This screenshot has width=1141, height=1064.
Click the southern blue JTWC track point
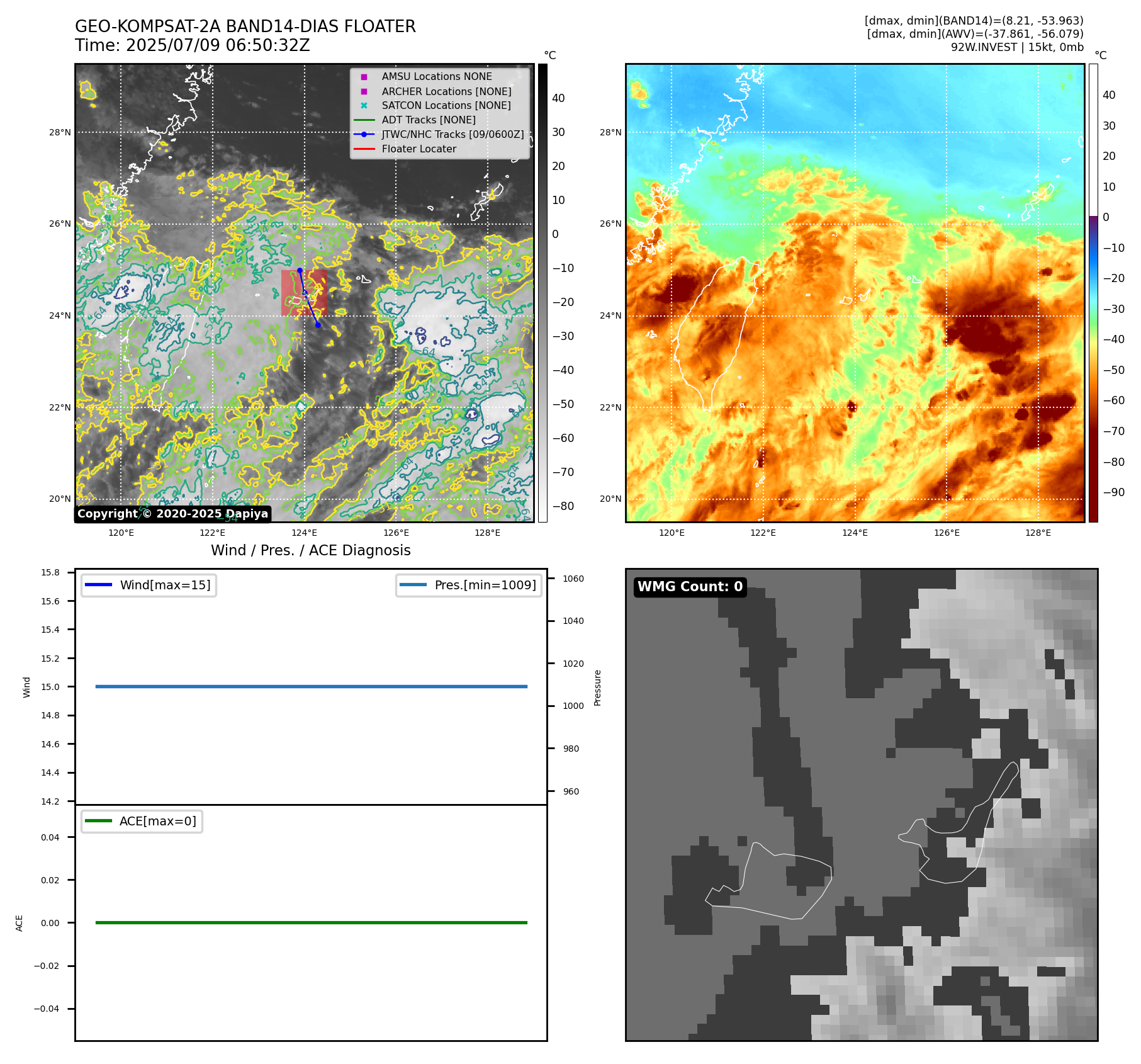click(x=318, y=325)
